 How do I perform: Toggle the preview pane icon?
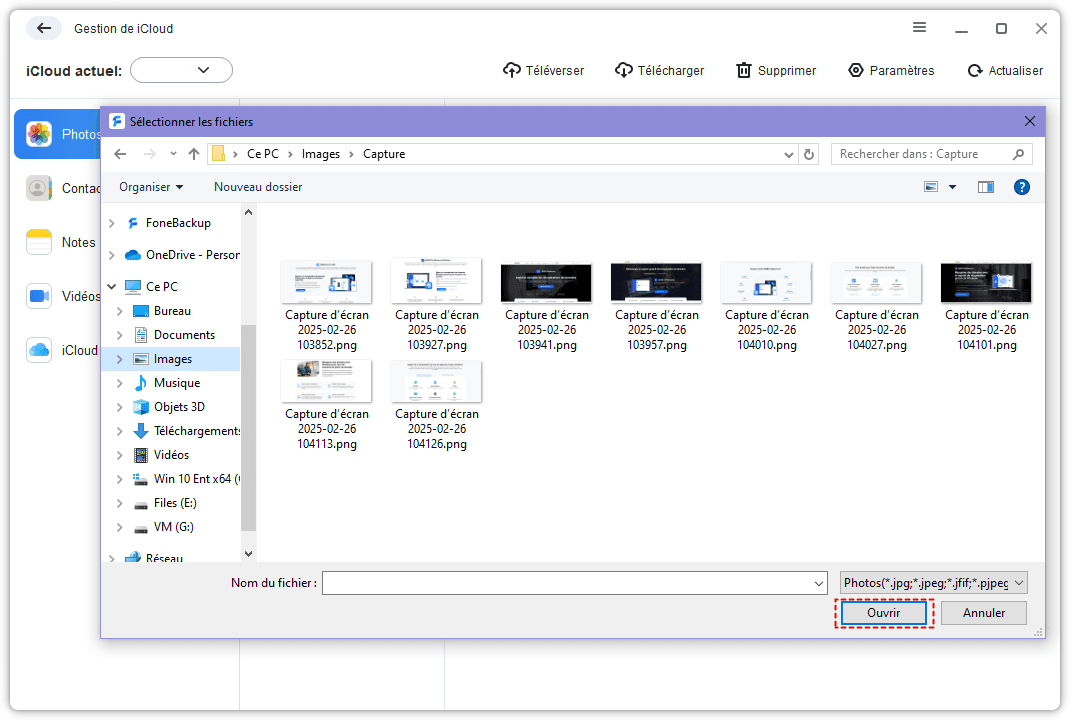tap(985, 187)
